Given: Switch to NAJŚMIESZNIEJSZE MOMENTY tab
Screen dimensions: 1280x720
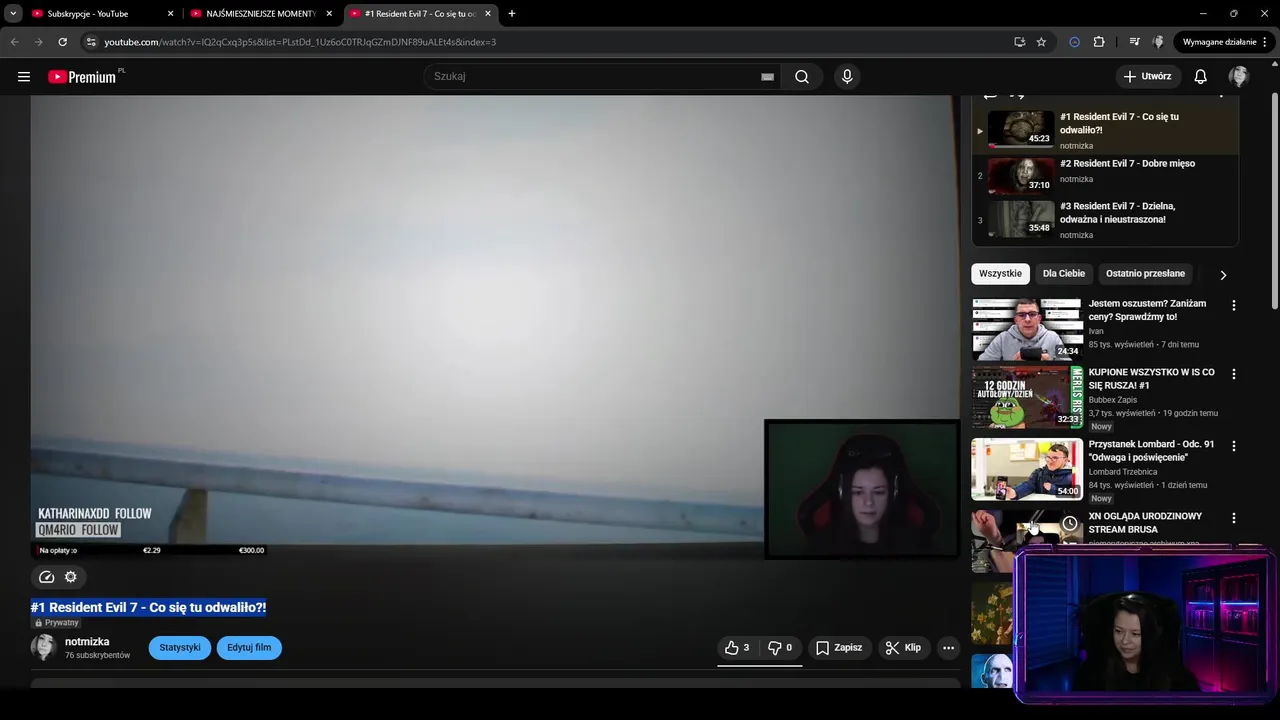Looking at the screenshot, I should point(260,14).
